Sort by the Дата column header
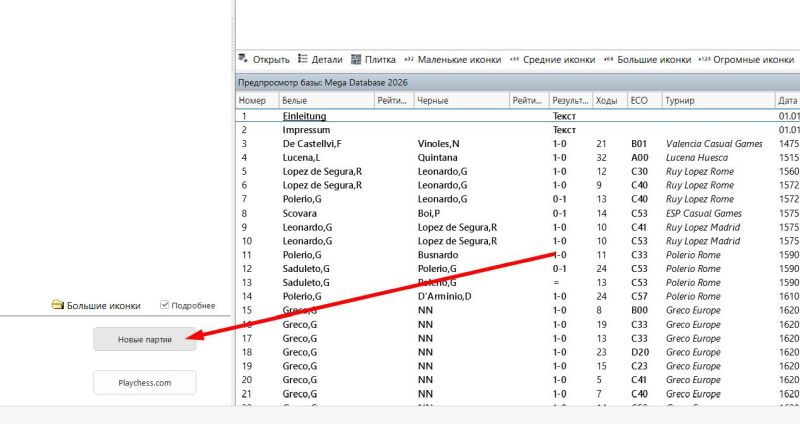This screenshot has height=424, width=800. [787, 101]
